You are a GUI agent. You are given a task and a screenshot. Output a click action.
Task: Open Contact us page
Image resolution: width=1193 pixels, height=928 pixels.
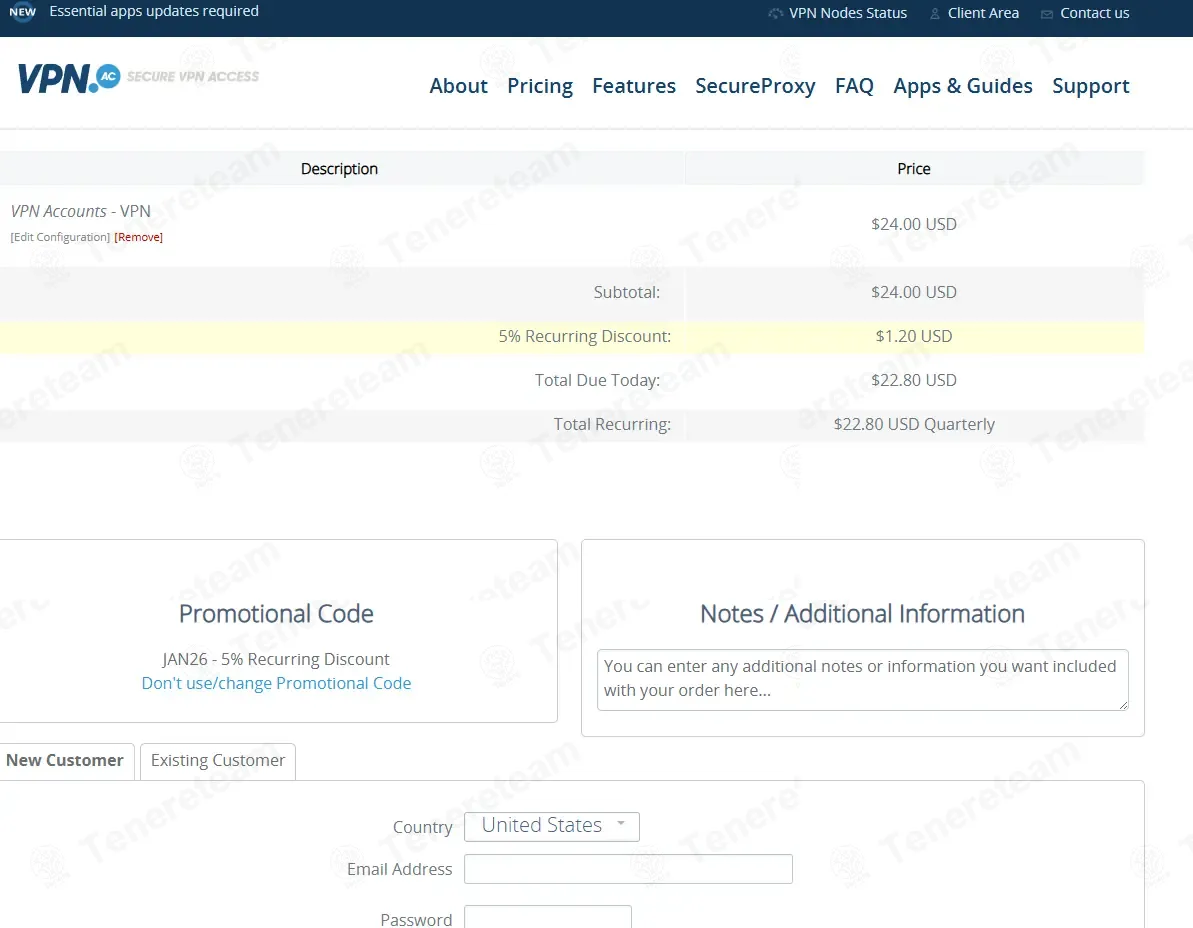(x=1094, y=13)
